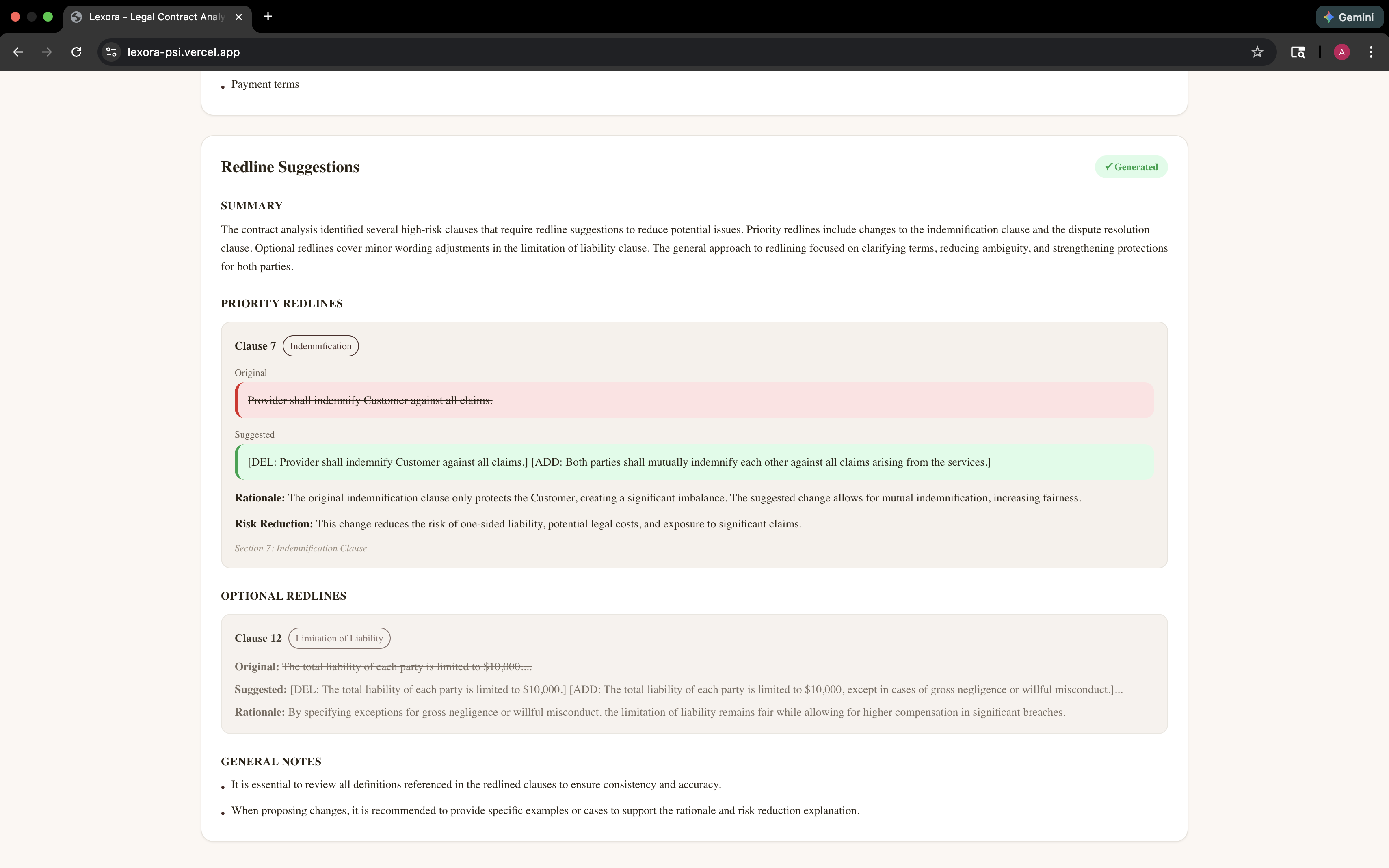Open the tab search icon
This screenshot has height=868, width=1389.
1298,52
